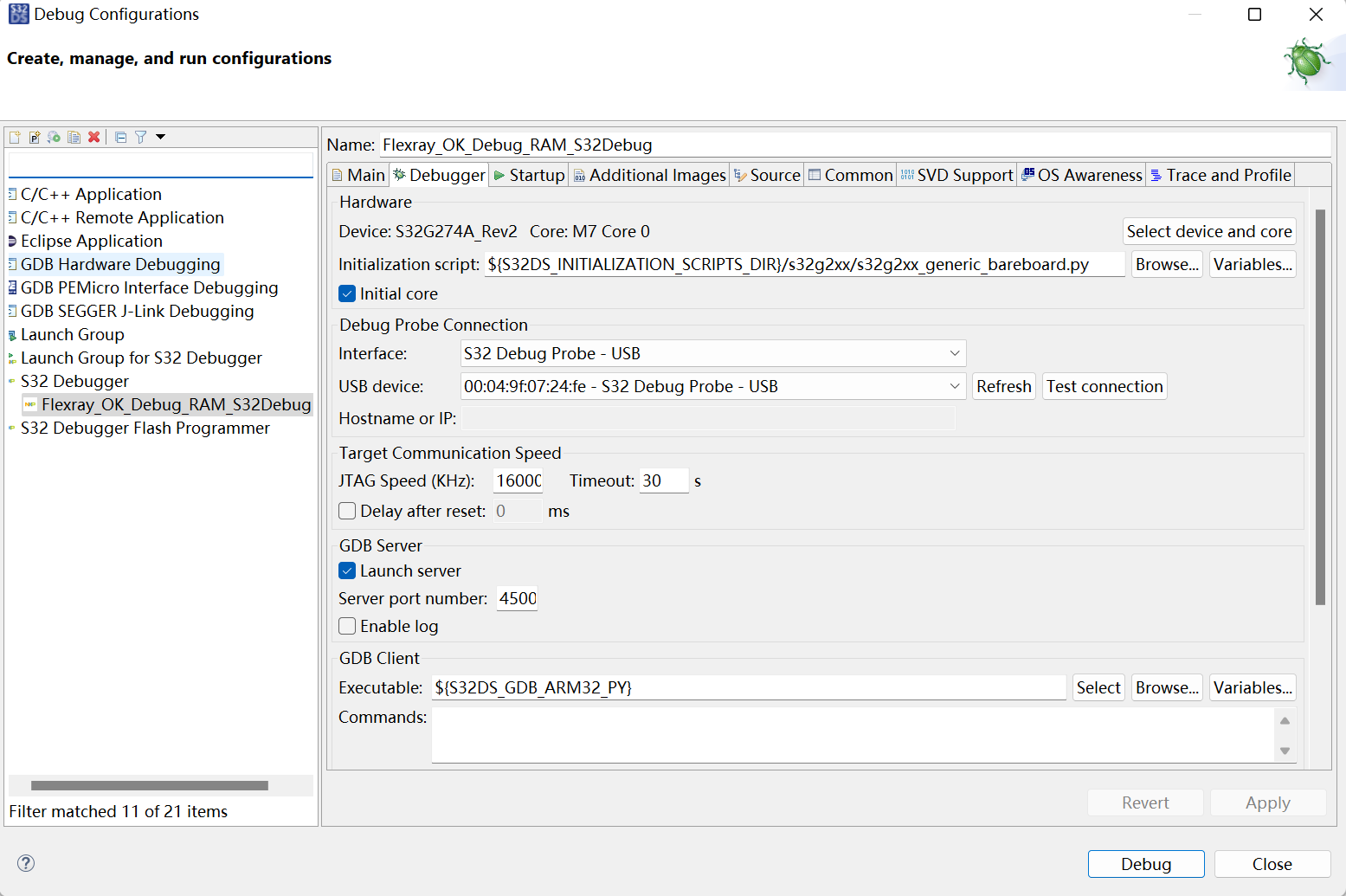The width and height of the screenshot is (1346, 896).
Task: Click the Debugger panel vertical scrollbar
Action: tap(1320, 407)
